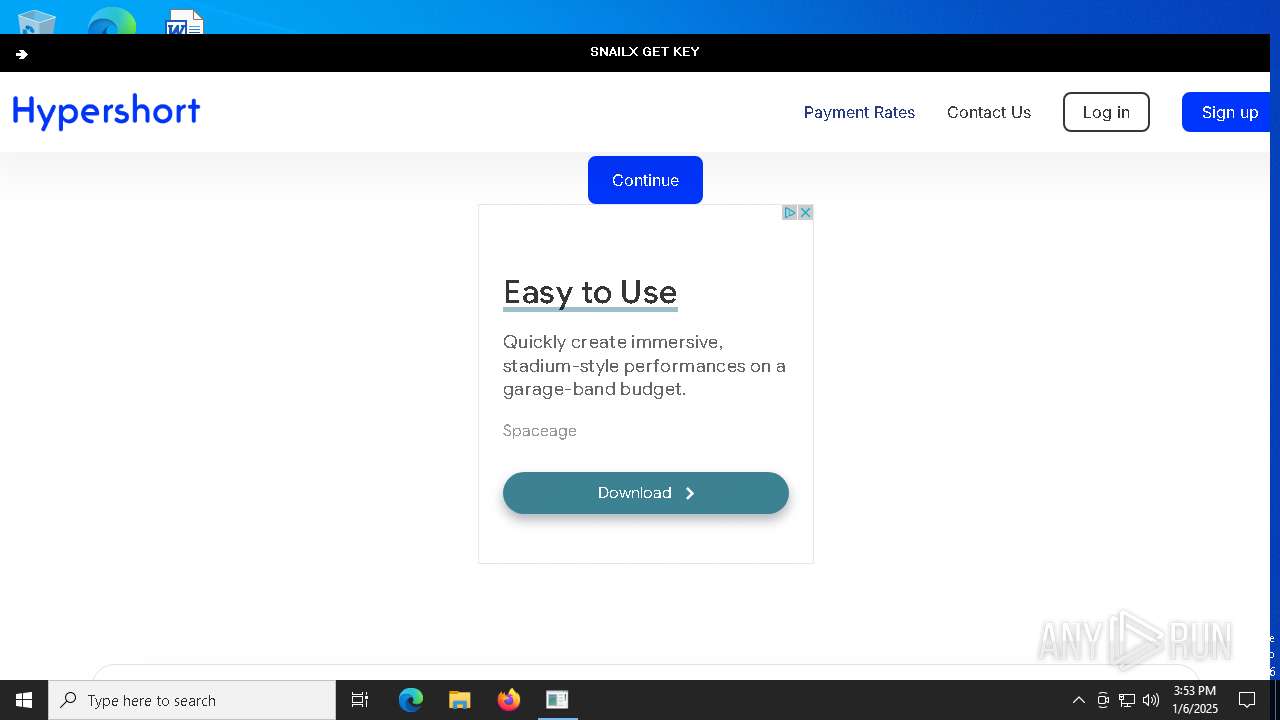Open the Windows Start menu
This screenshot has height=720, width=1280.
24,700
